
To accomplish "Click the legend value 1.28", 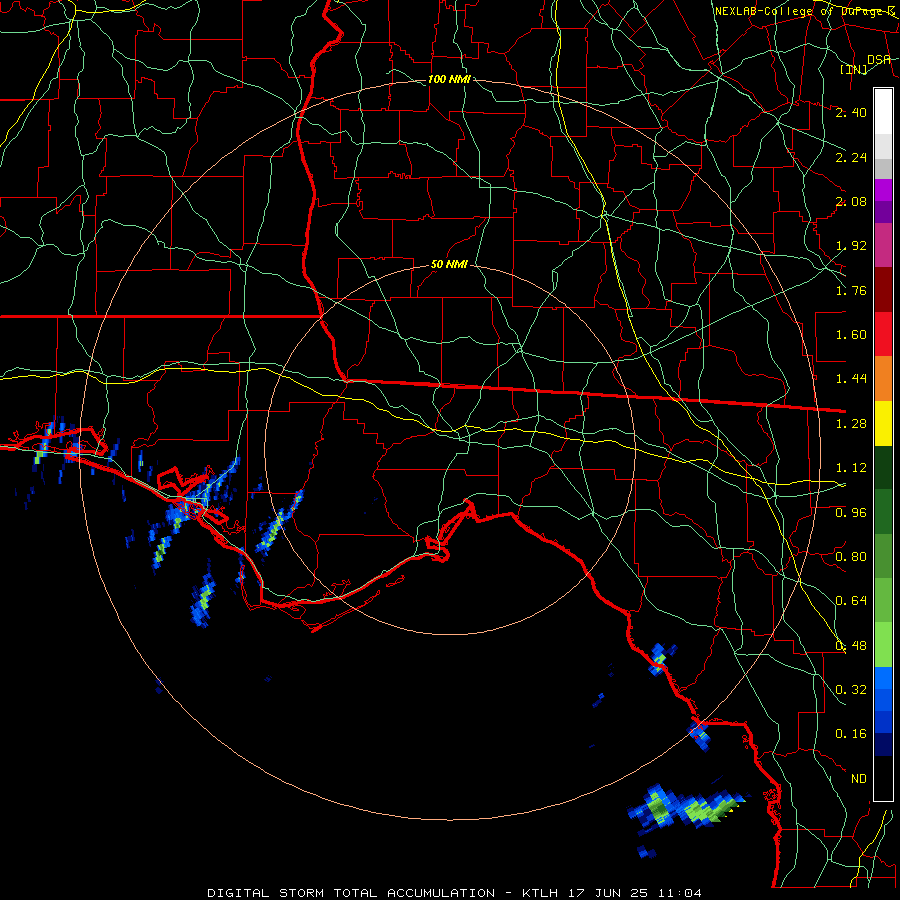I will click(x=851, y=424).
